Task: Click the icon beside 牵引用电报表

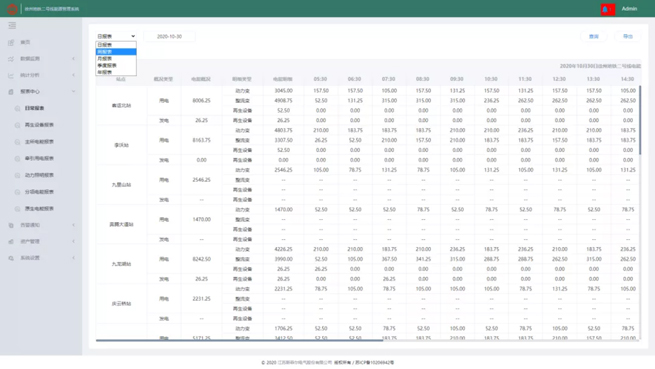Action: pos(18,158)
